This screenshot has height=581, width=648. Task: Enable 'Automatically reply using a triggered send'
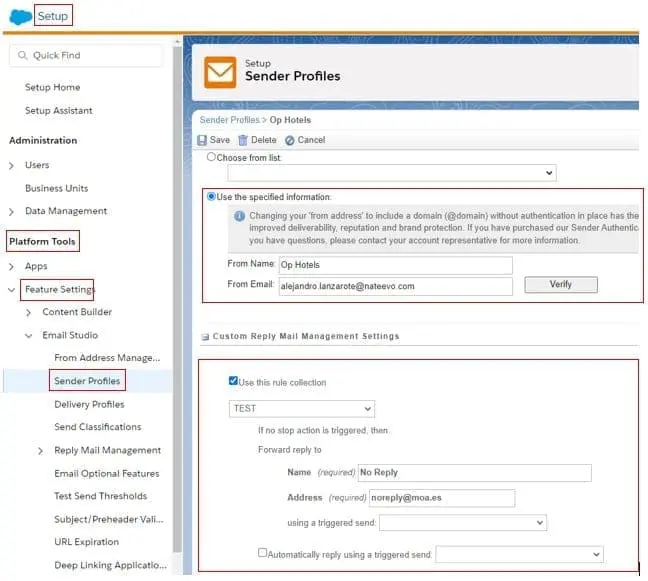pos(263,552)
